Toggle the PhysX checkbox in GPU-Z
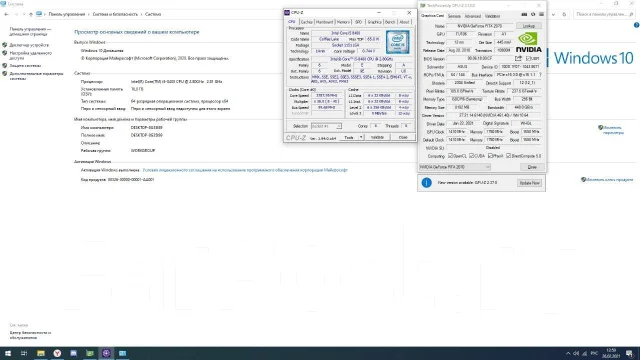This screenshot has width=640, height=360. pos(490,156)
